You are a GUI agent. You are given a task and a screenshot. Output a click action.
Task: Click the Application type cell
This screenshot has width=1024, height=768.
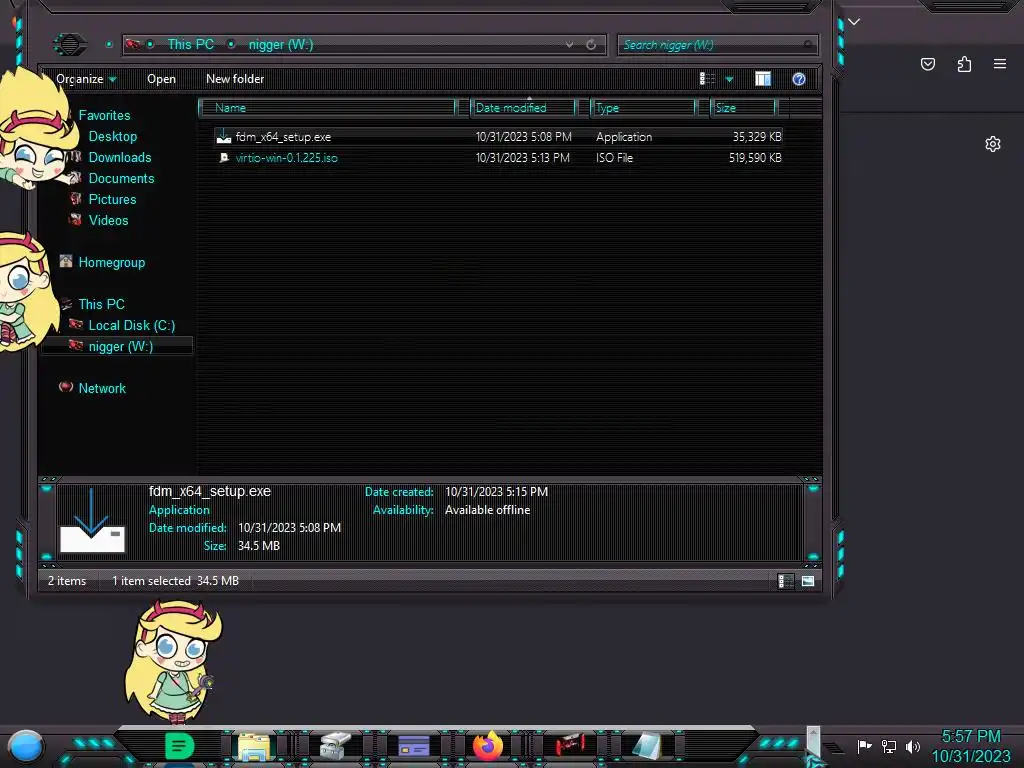pyautogui.click(x=624, y=137)
